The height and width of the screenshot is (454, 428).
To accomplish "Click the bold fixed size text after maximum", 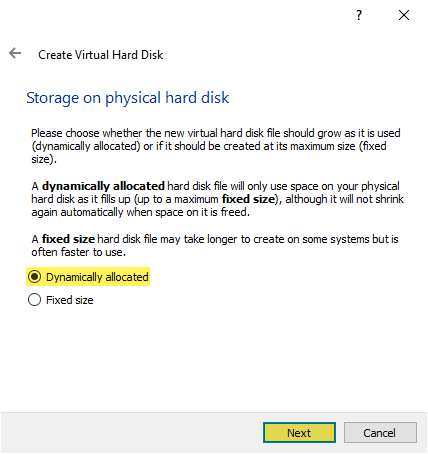I will pyautogui.click(x=248, y=199).
